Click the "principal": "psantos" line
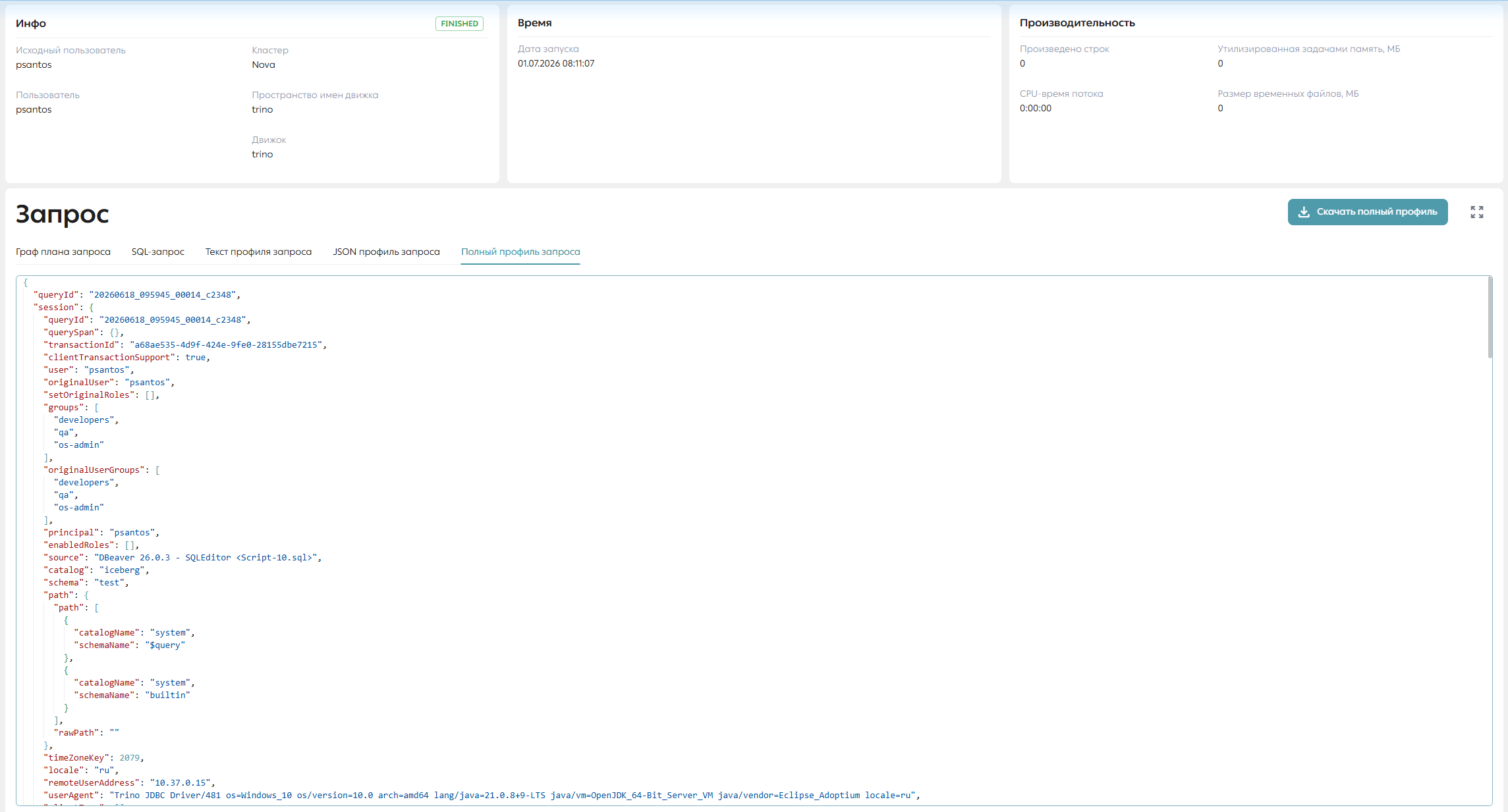 (x=101, y=533)
